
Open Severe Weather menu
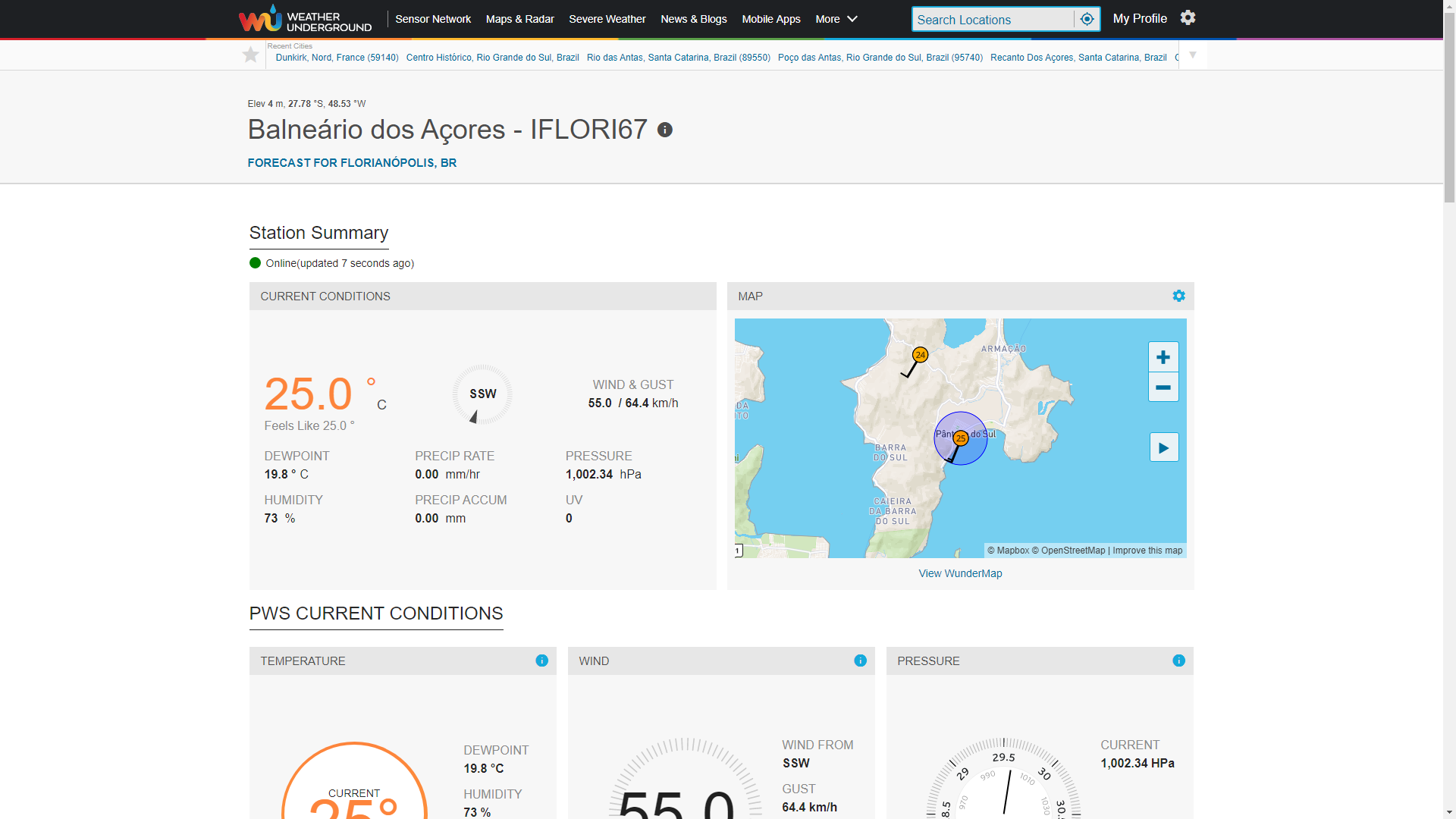point(607,19)
